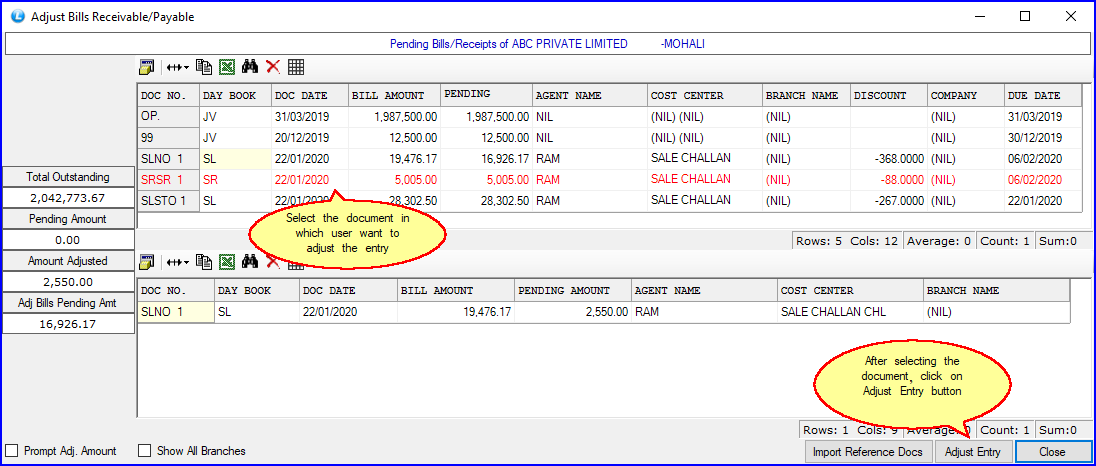
Task: Minimize the Adjust Bills Receivable/Payable window
Action: 981,17
